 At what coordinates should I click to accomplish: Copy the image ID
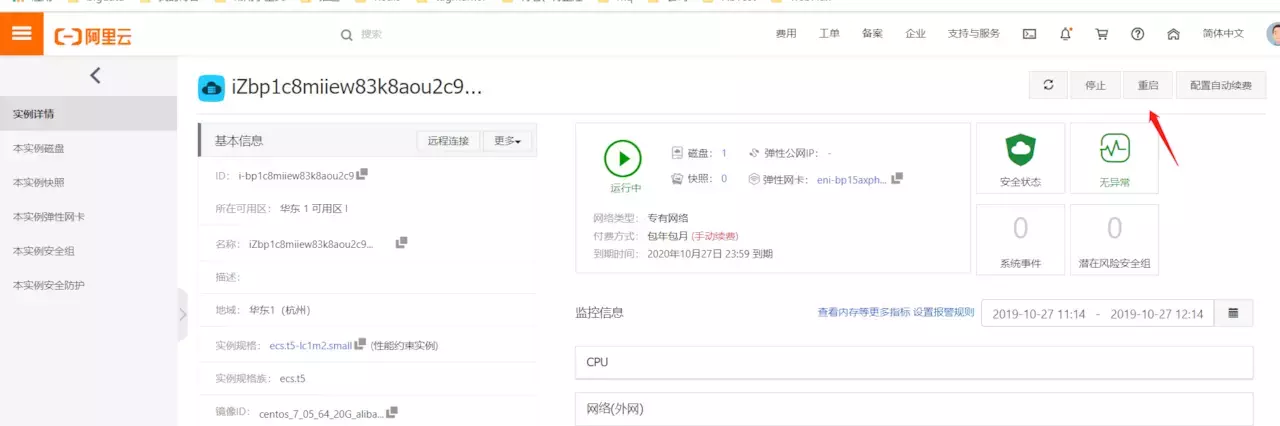(392, 411)
